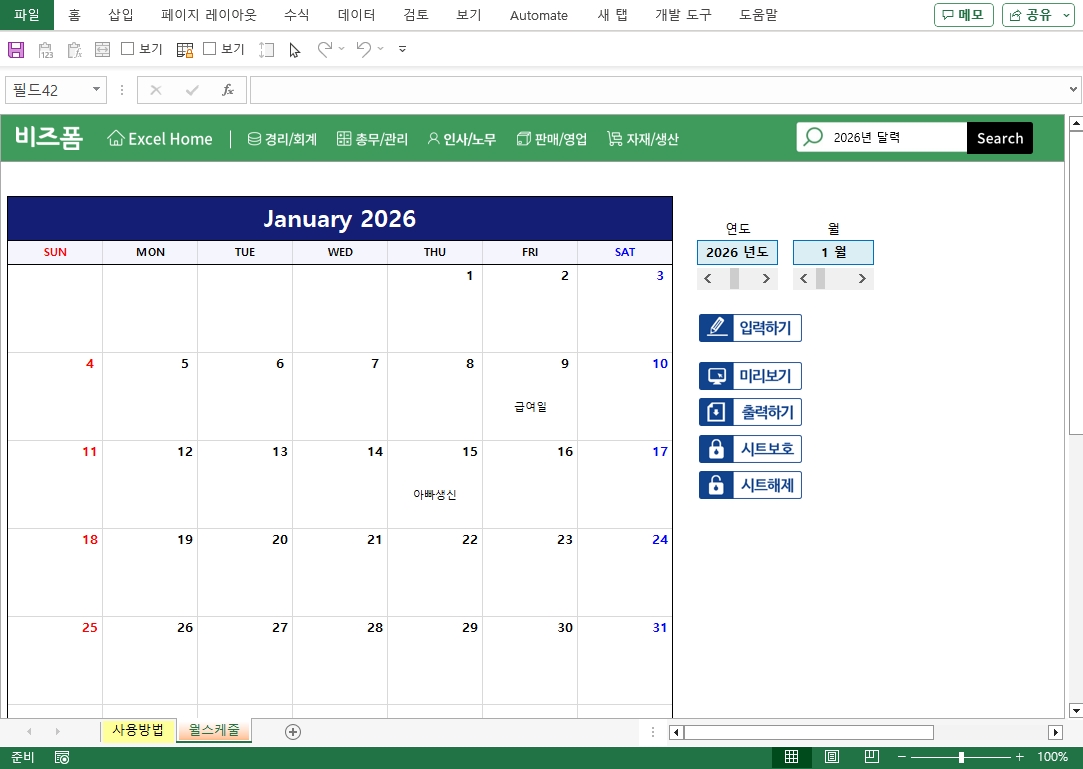Add a new sheet with plus icon
The height and width of the screenshot is (769, 1083).
[293, 732]
